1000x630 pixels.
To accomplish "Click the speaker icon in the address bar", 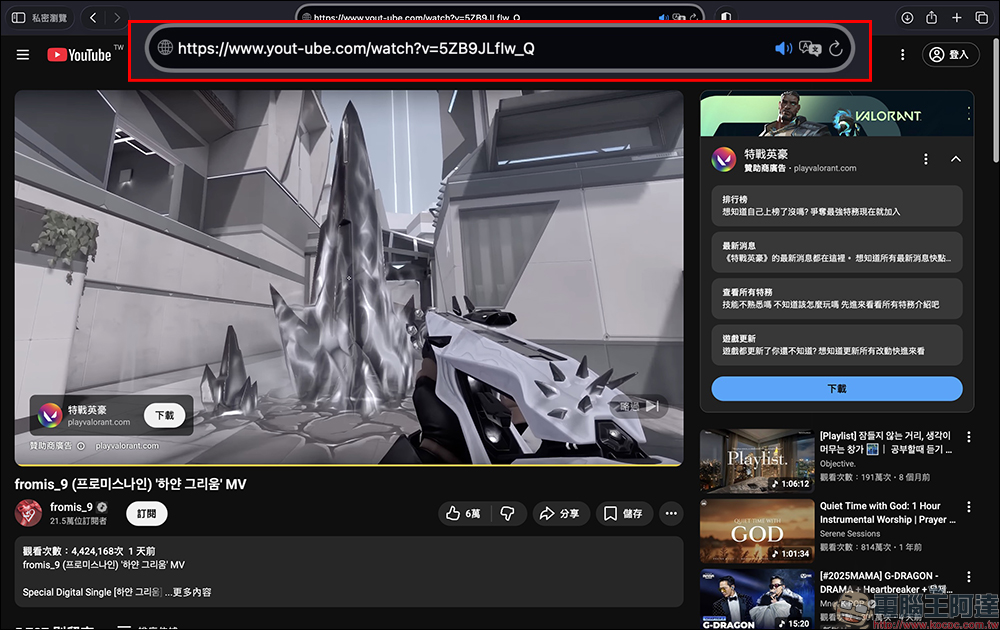I will point(783,47).
